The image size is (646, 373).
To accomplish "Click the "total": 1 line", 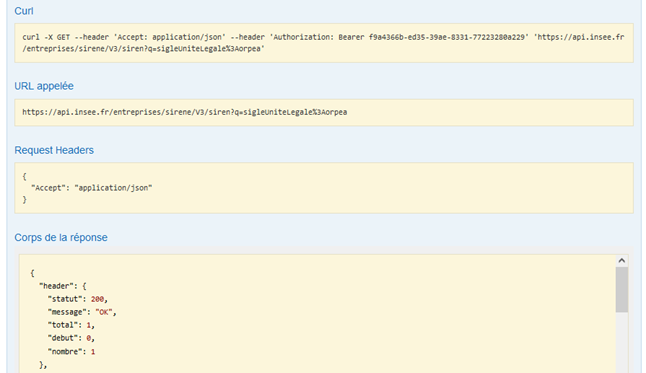I will pos(71,325).
